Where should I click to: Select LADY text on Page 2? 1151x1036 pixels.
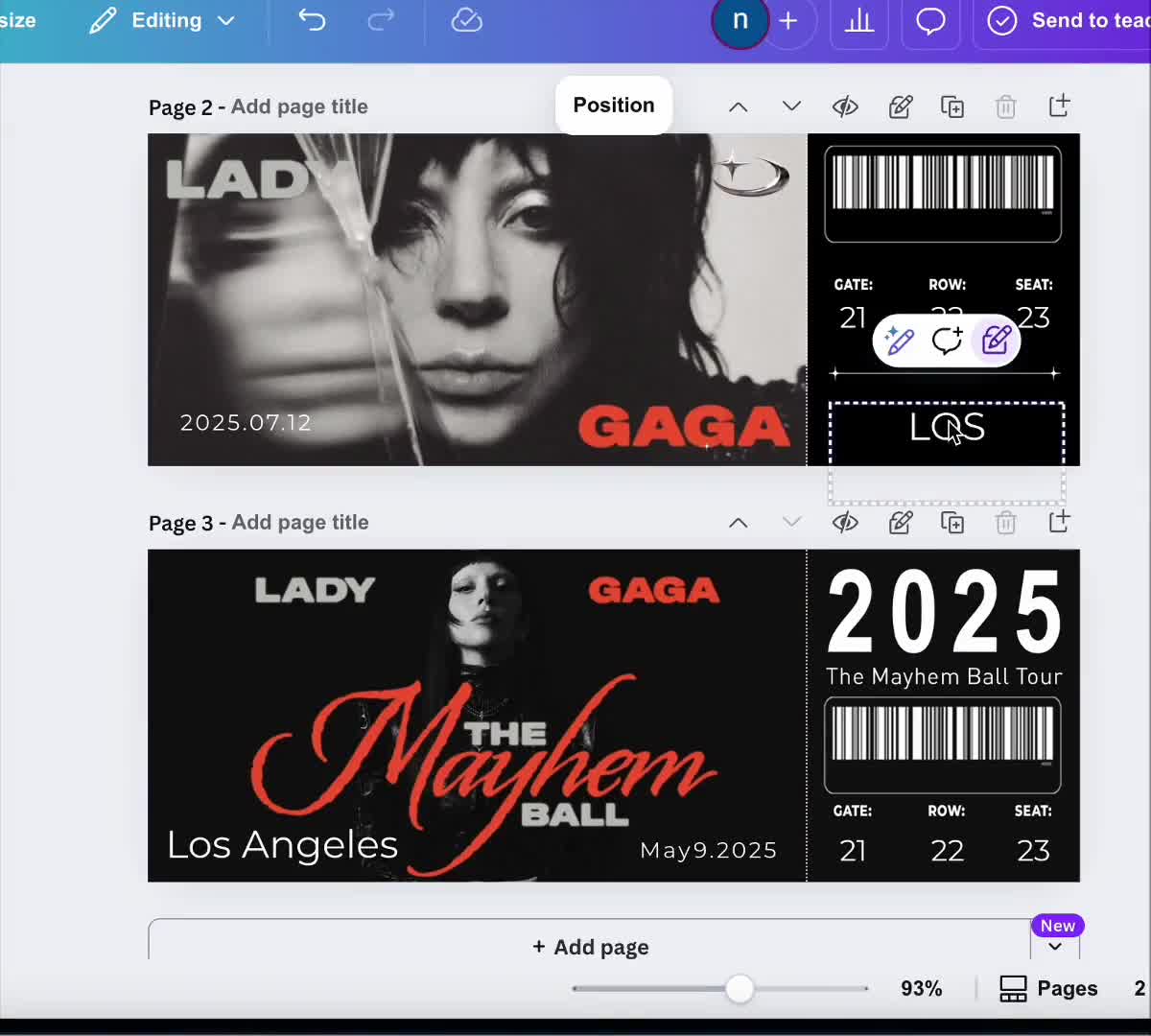click(x=261, y=180)
